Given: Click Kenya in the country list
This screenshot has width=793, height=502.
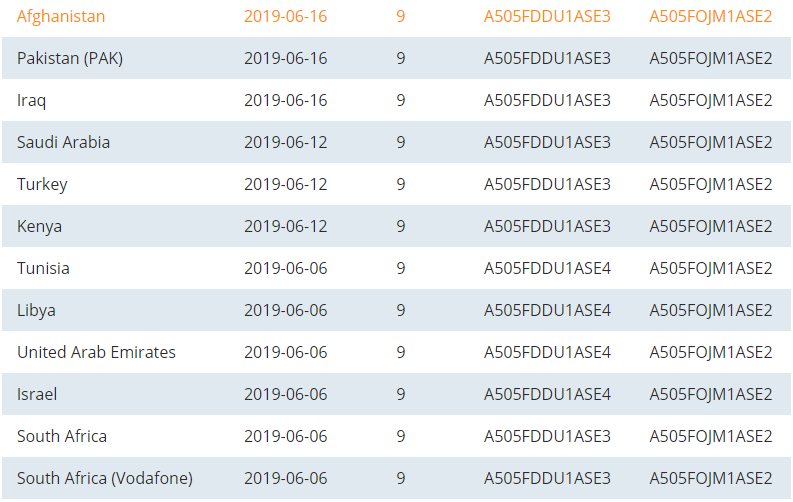Looking at the screenshot, I should [x=39, y=226].
